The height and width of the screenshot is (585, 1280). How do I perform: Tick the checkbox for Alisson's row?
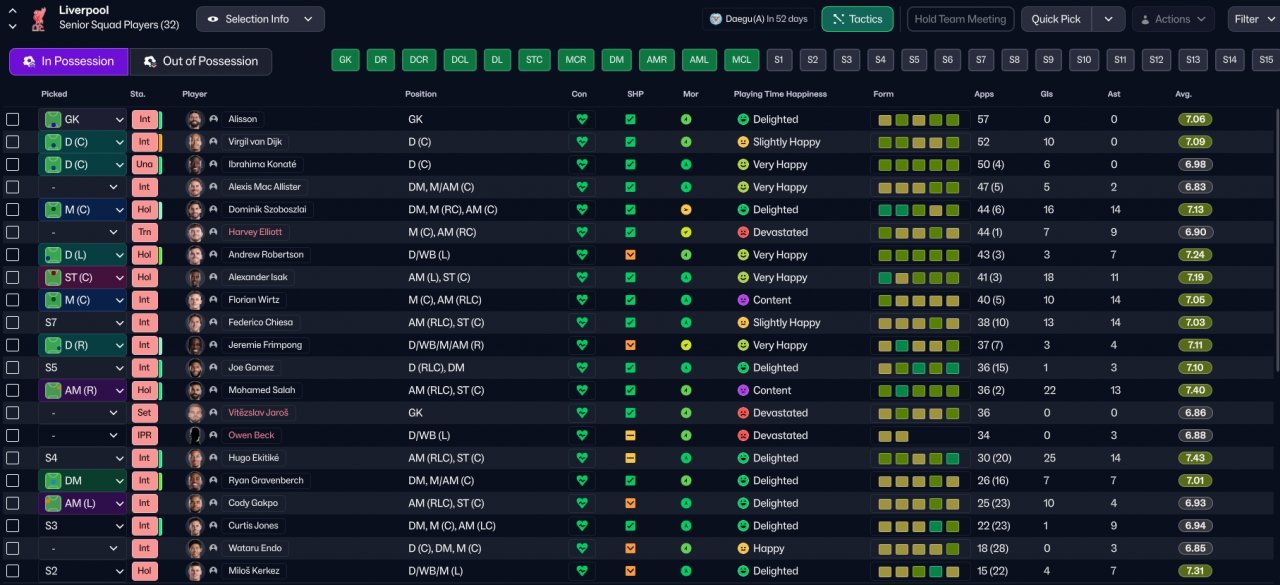[12, 119]
